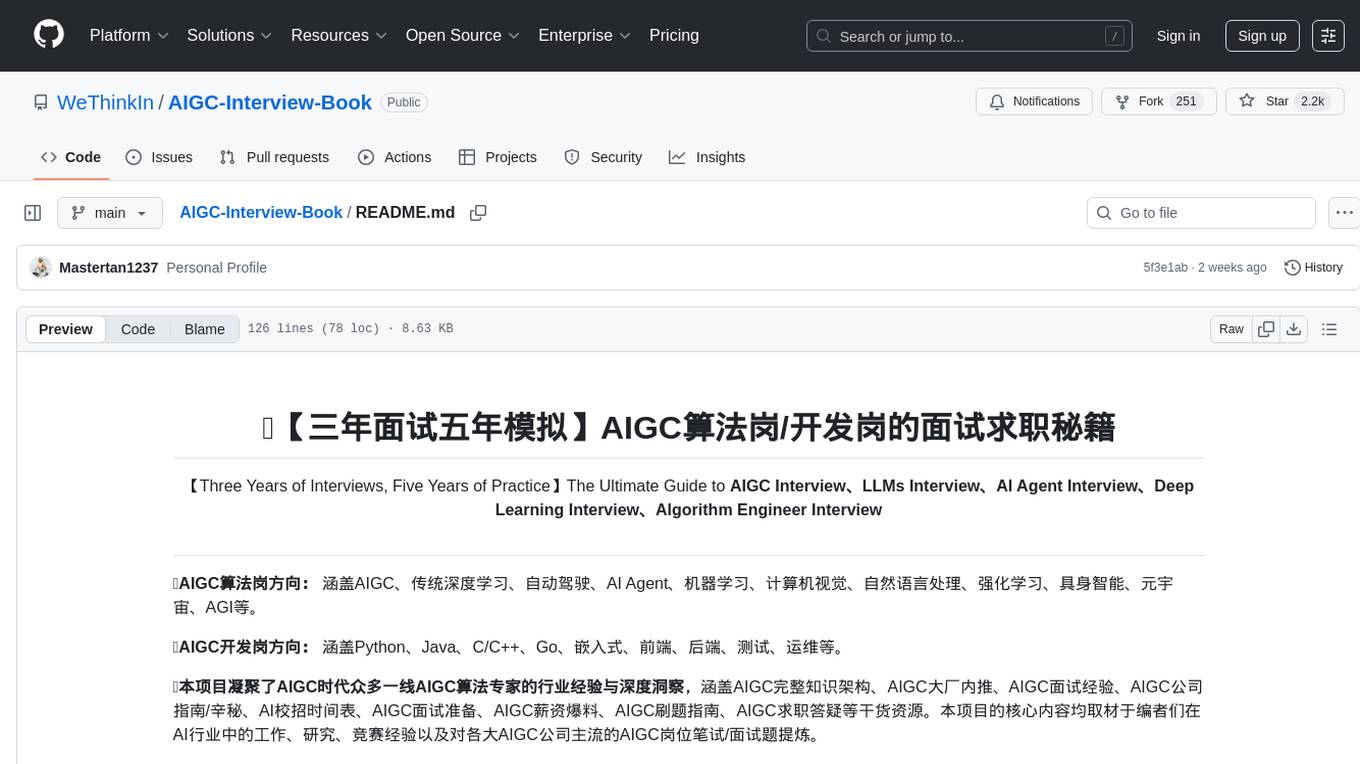View the file History
This screenshot has height=764, width=1360.
(1313, 267)
